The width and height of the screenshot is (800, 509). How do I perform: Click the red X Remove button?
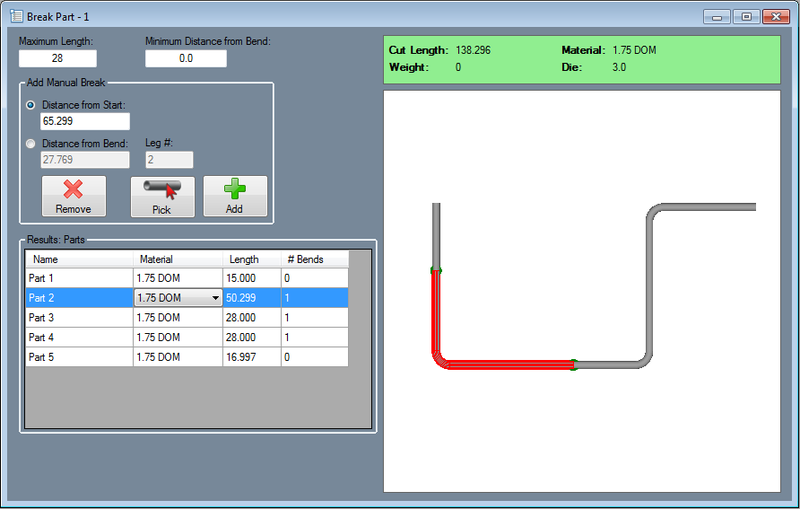(x=74, y=196)
